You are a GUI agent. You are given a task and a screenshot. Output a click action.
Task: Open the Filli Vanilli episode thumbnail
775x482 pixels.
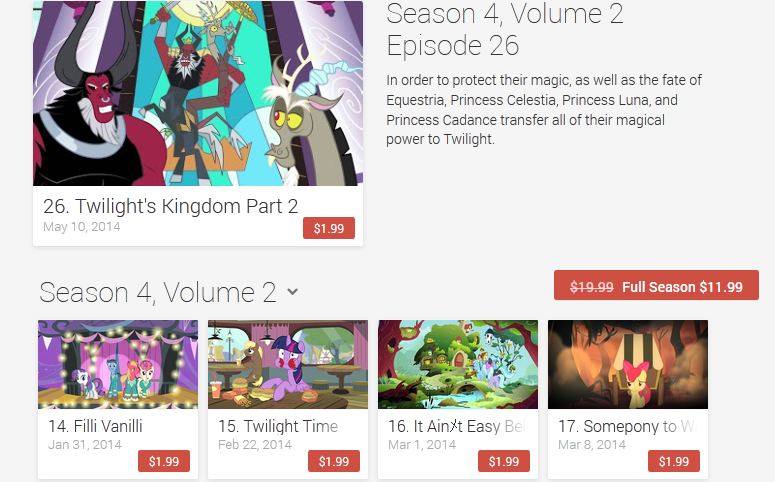[x=118, y=364]
